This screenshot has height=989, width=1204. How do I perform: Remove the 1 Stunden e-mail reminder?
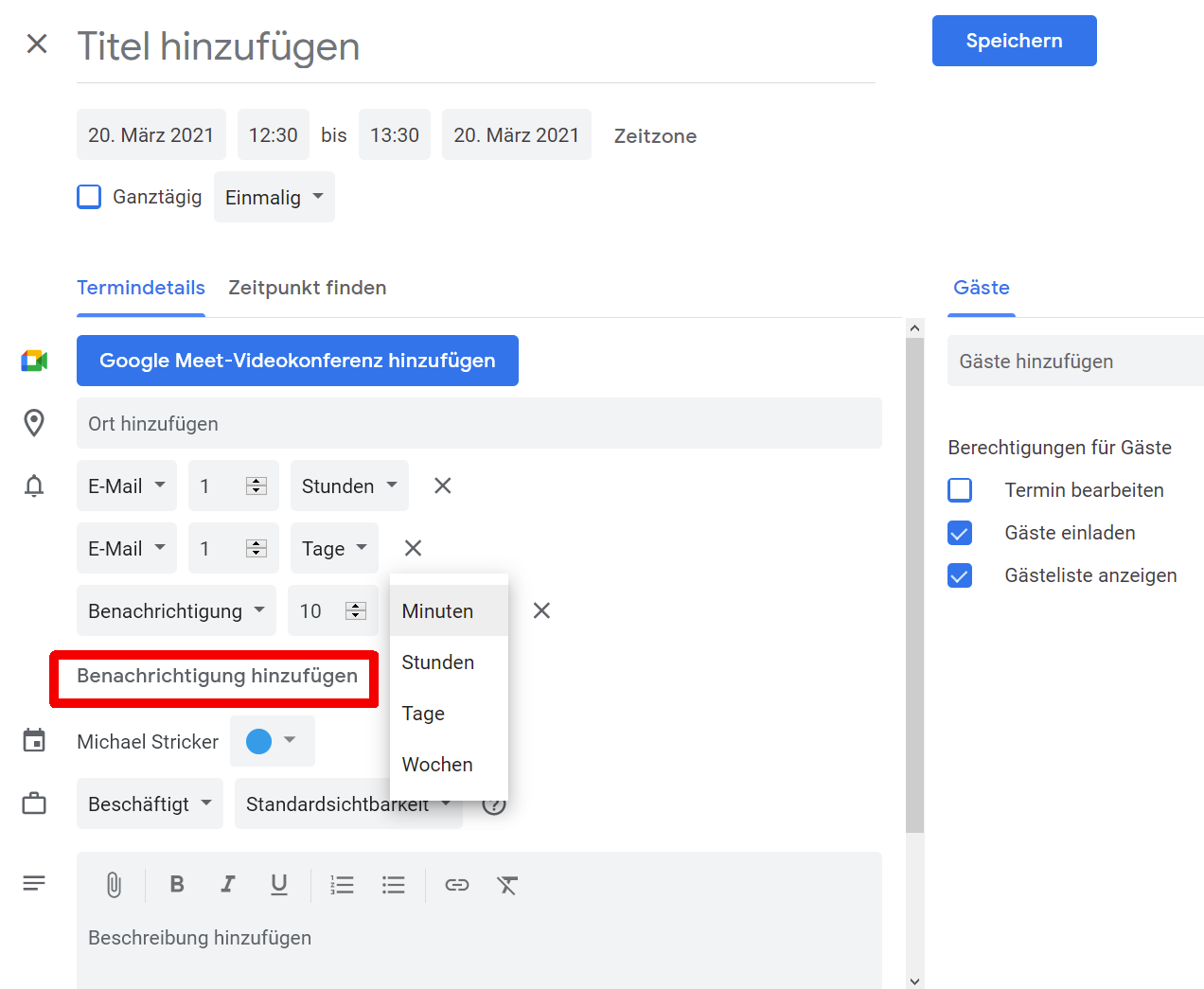442,486
